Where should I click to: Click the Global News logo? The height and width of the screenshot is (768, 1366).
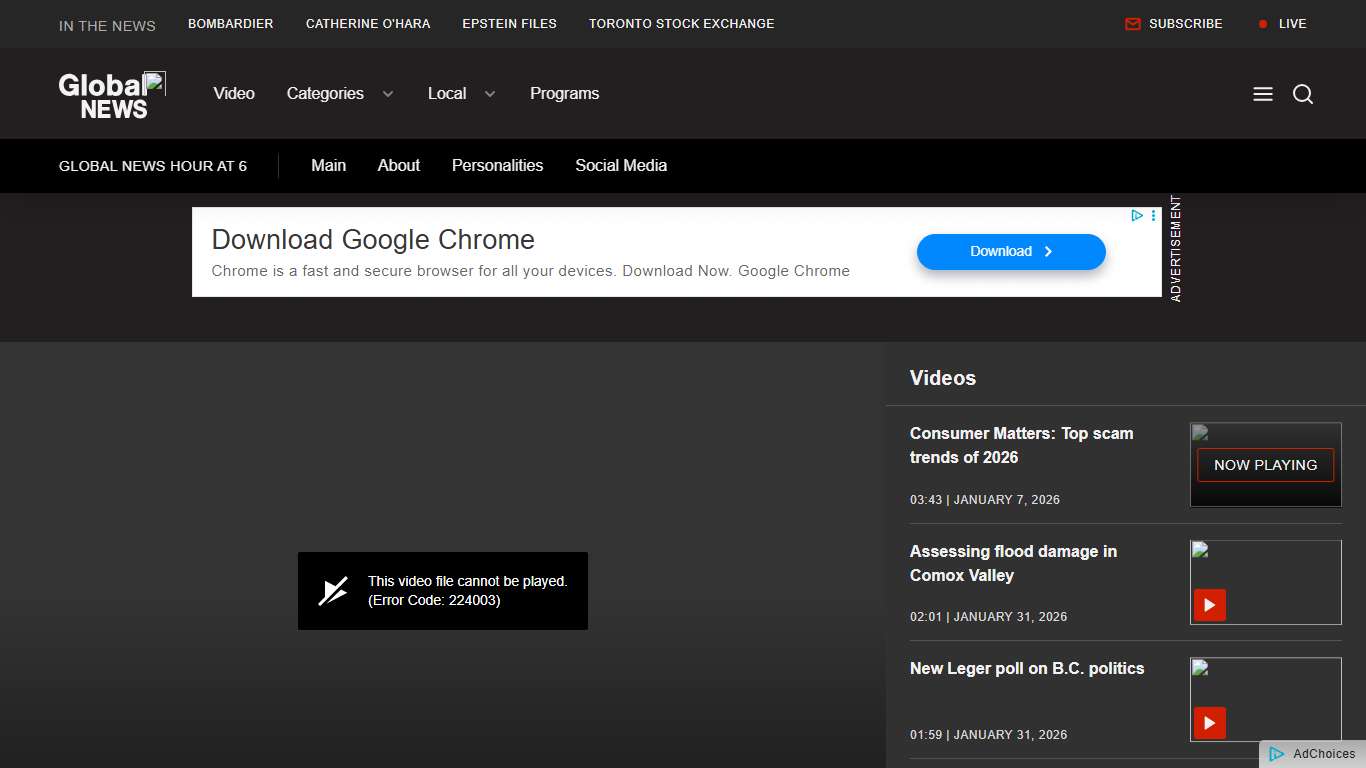click(x=112, y=95)
